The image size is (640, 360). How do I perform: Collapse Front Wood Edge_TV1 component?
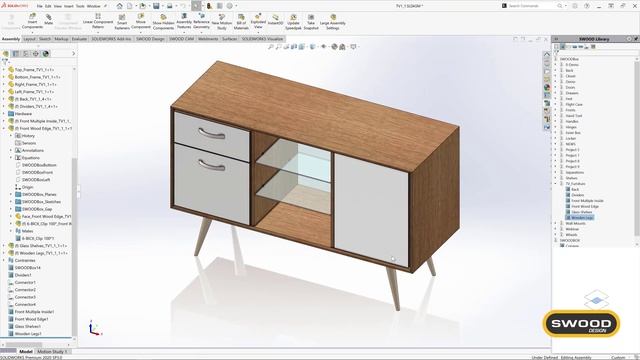pos(4,128)
